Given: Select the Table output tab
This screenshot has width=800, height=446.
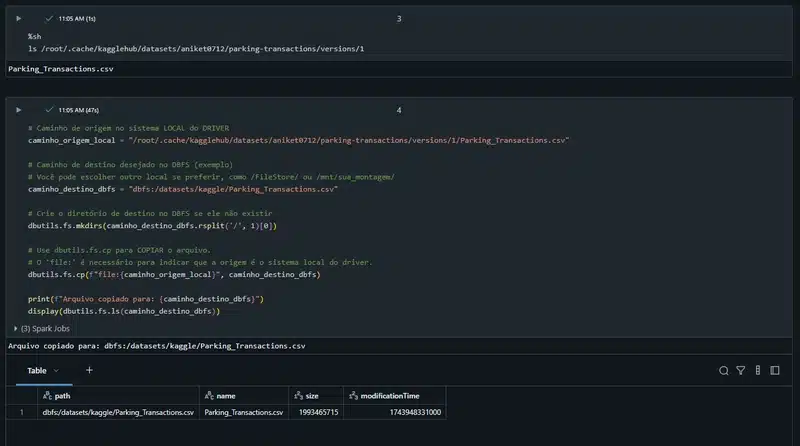Looking at the screenshot, I should click(x=37, y=370).
